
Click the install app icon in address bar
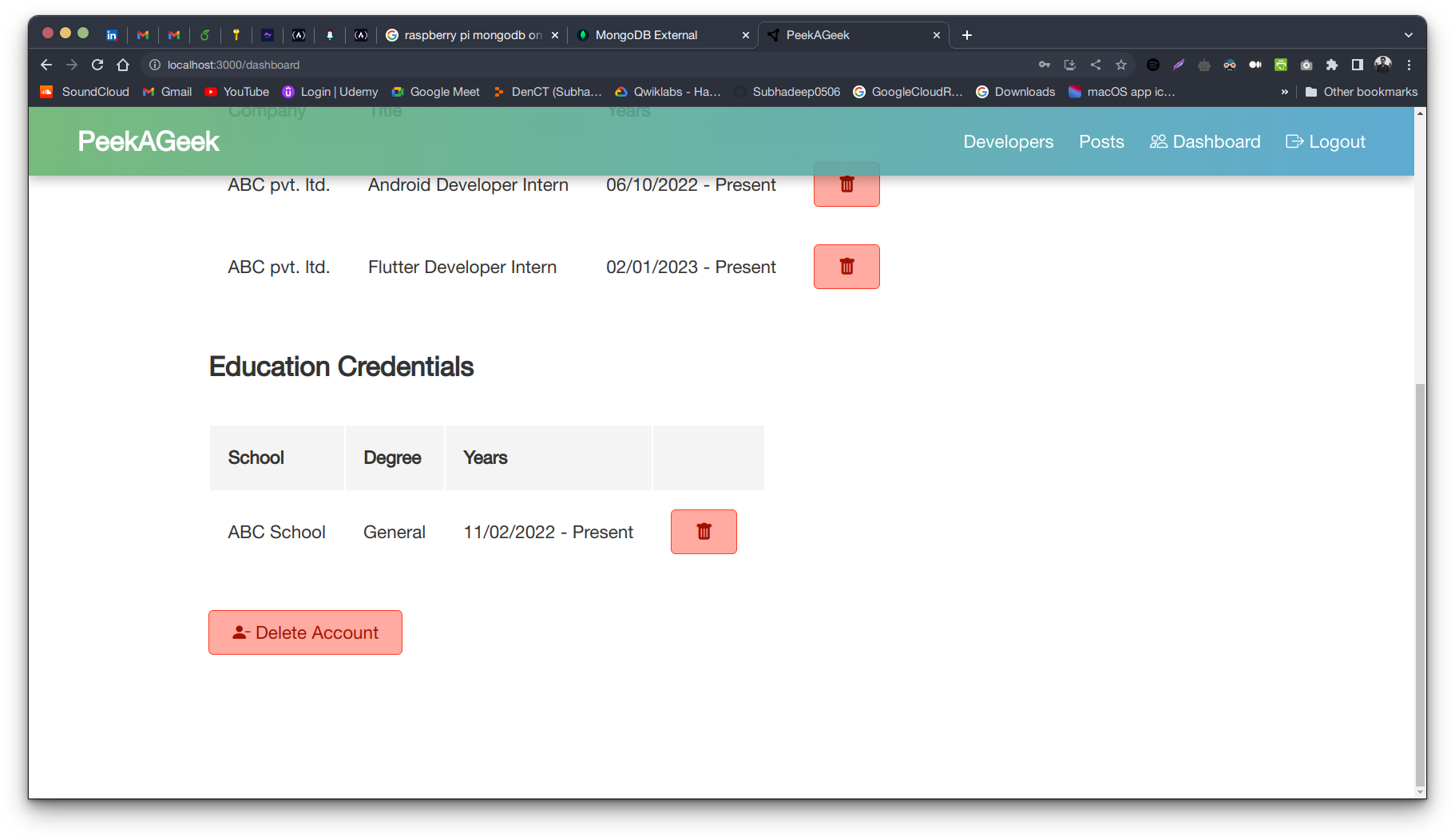[1070, 65]
